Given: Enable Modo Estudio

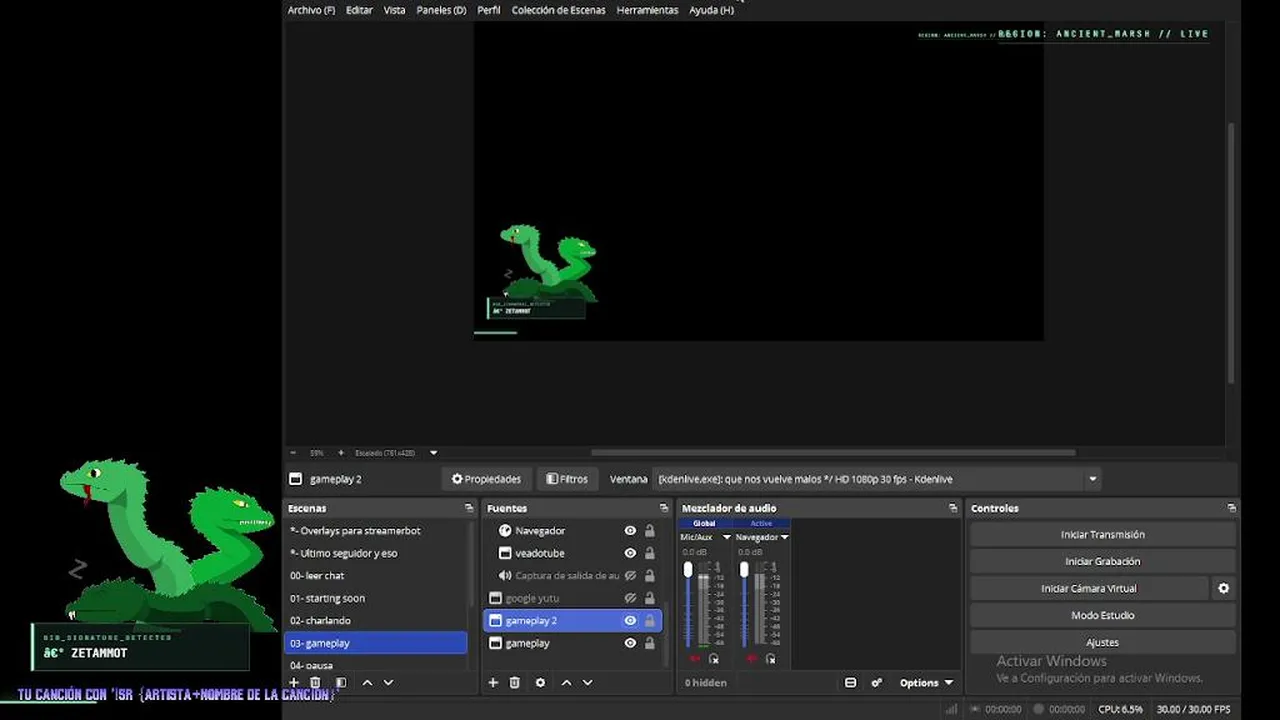Looking at the screenshot, I should [1103, 615].
